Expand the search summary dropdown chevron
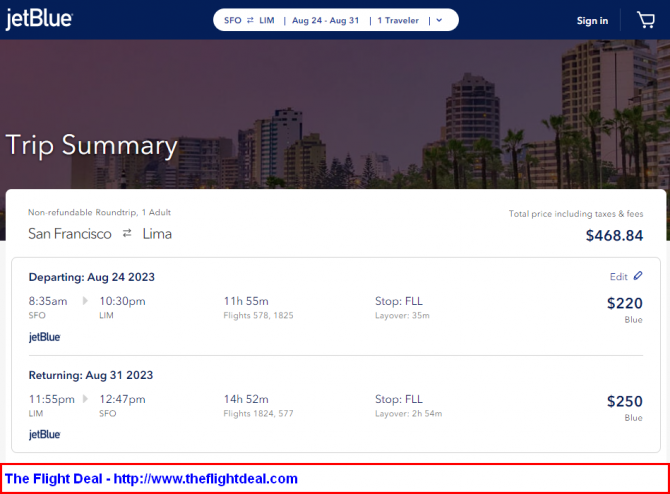Viewport: 670px width, 494px height. coord(439,20)
